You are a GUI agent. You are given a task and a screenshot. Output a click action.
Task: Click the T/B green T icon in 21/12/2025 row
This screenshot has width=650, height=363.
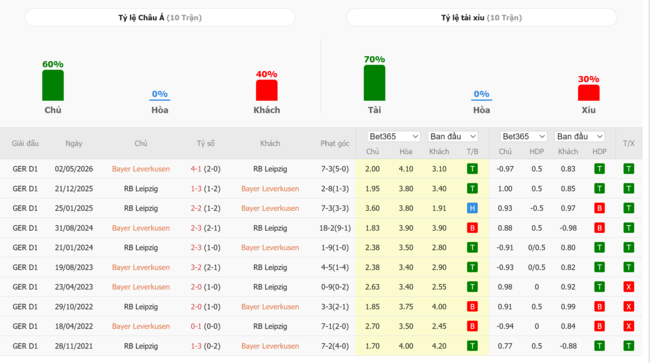point(472,189)
